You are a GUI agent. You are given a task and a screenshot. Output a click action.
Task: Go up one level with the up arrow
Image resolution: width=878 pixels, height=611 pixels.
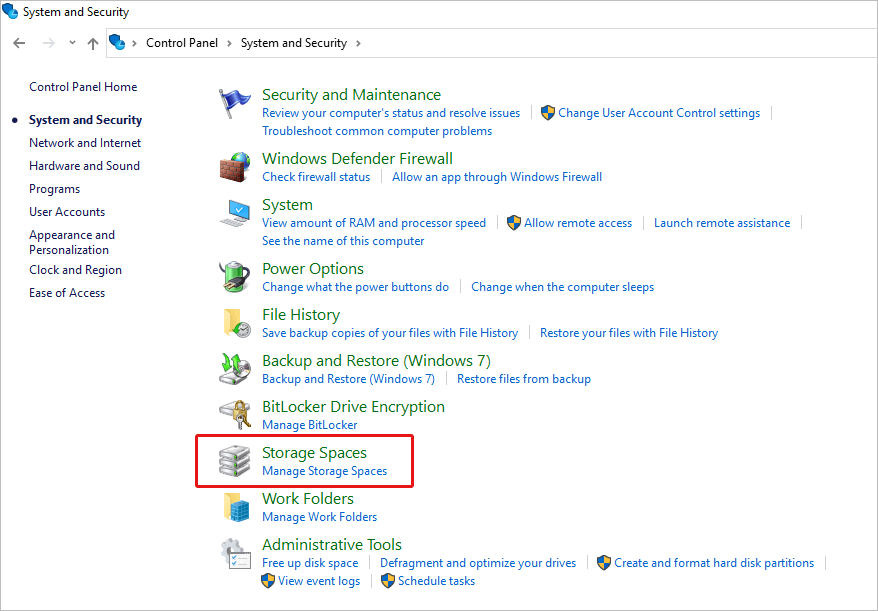coord(93,43)
